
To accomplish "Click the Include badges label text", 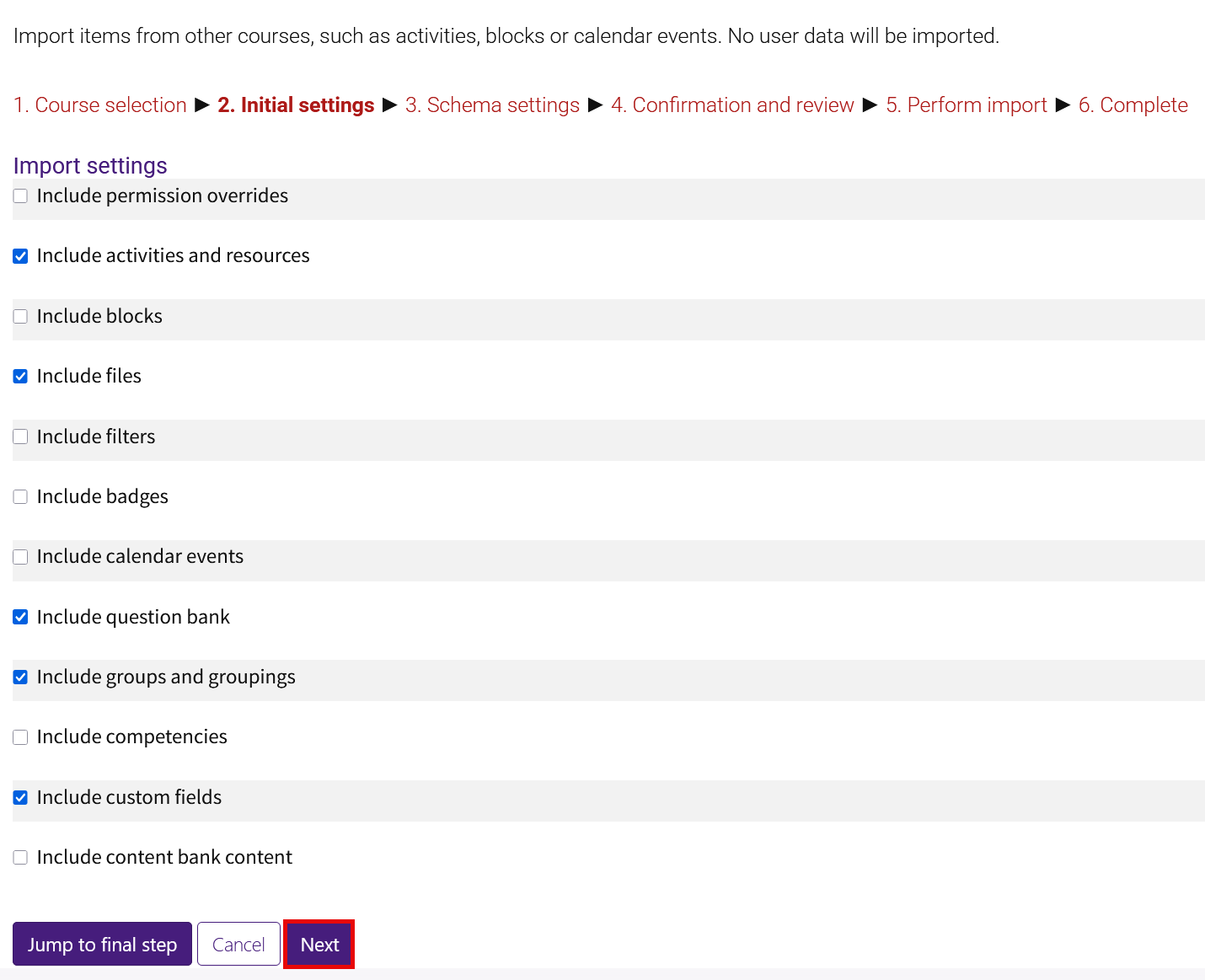I will pos(103,496).
